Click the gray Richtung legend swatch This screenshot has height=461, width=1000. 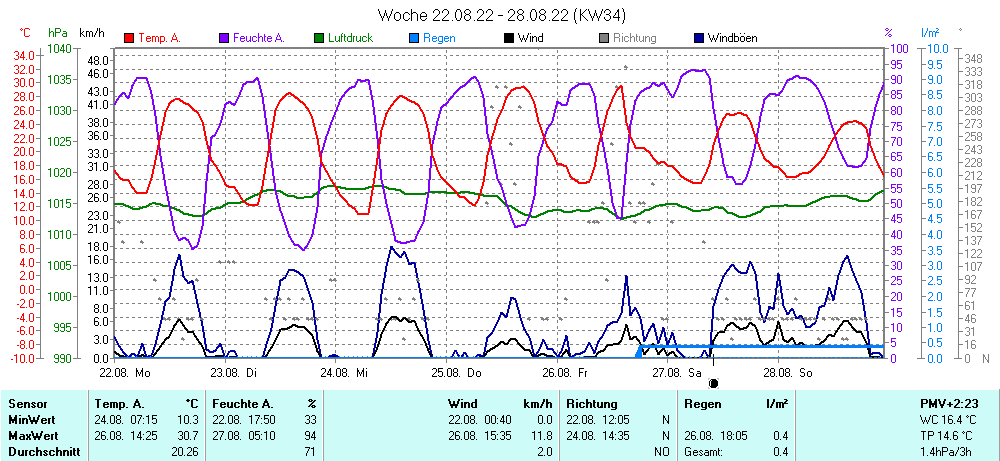604,39
